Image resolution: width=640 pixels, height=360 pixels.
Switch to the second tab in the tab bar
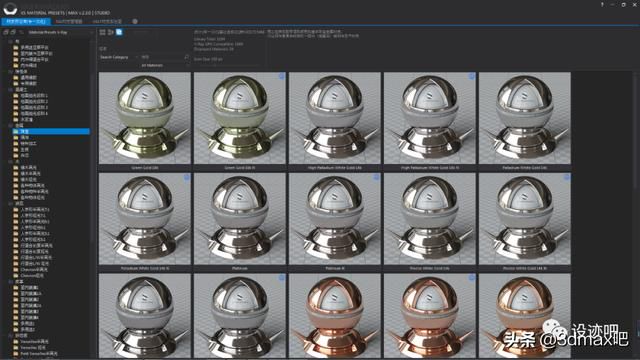69,21
